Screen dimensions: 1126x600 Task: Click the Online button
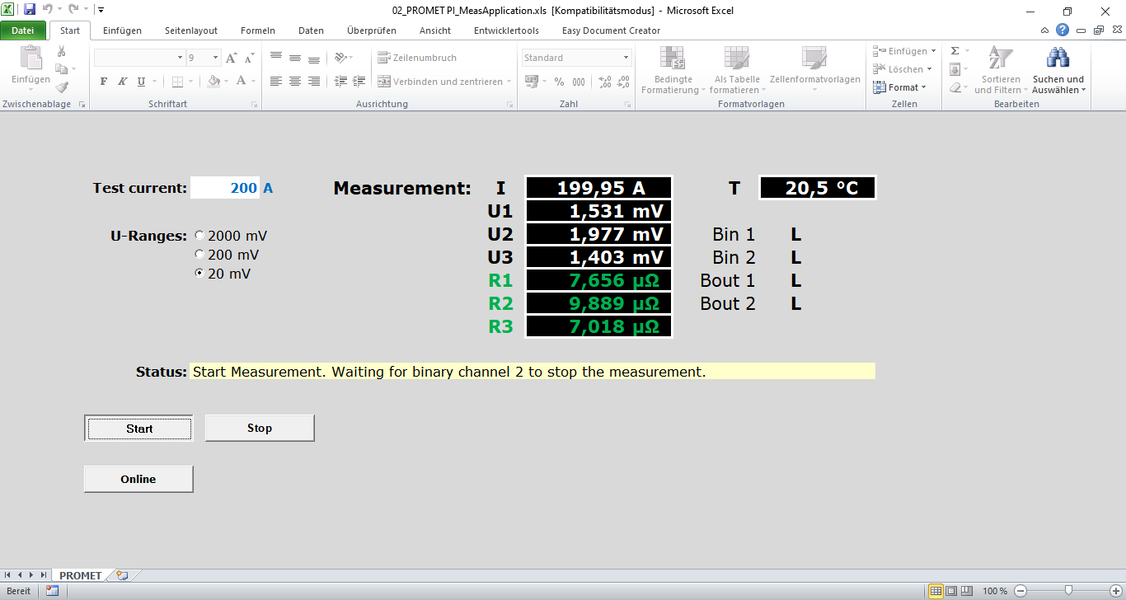point(139,479)
